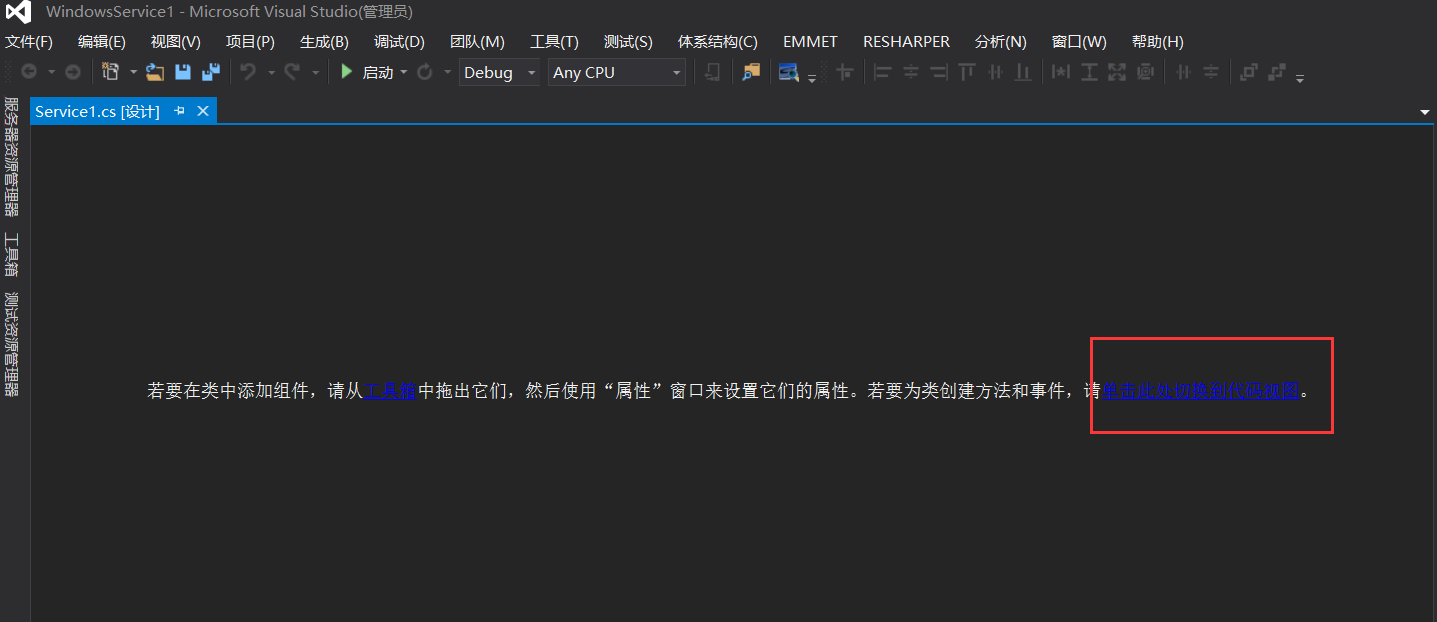The image size is (1437, 622).
Task: Open the 项目(P) menu
Action: coord(250,41)
